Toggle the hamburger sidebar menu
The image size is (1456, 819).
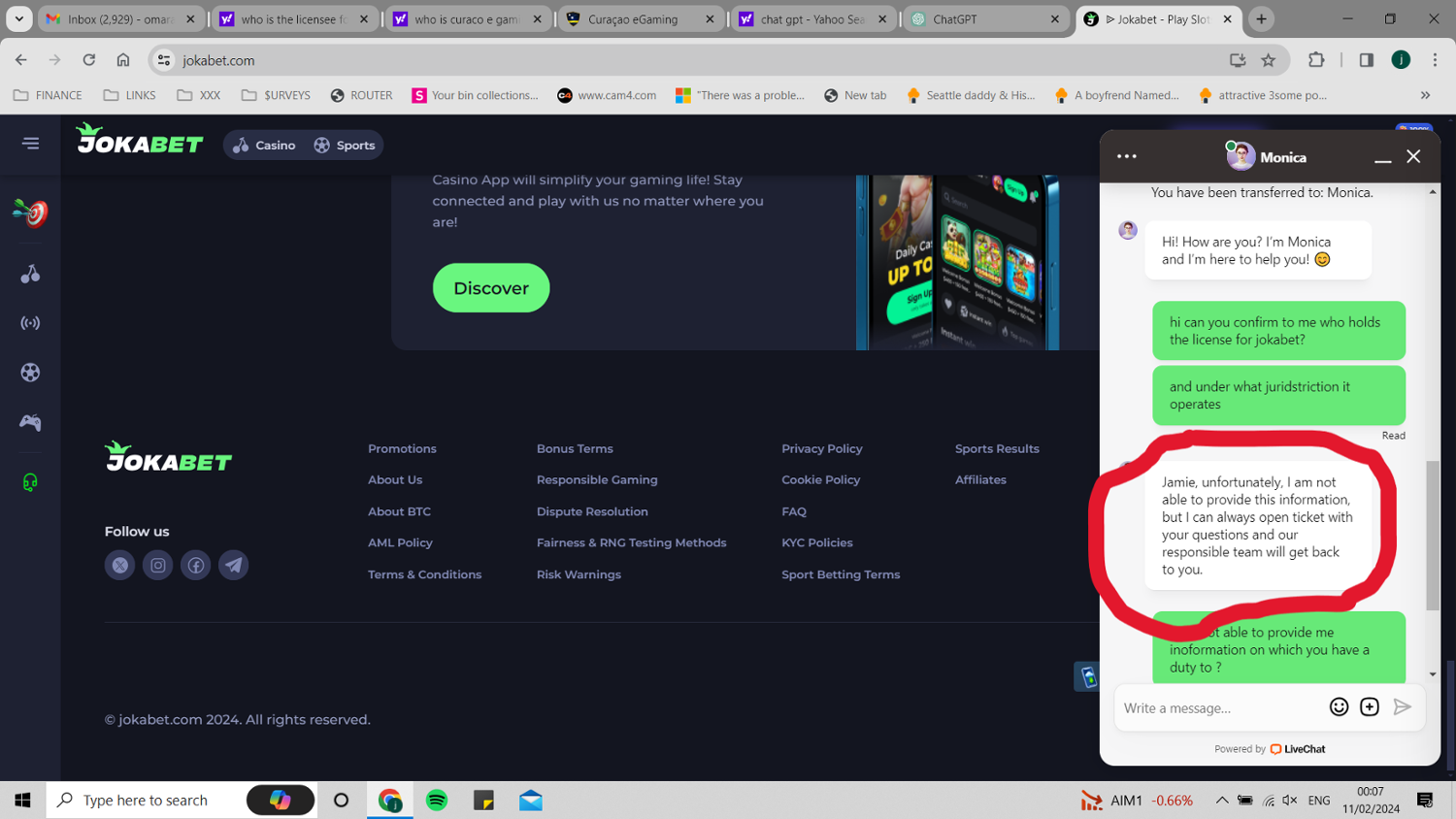click(31, 144)
